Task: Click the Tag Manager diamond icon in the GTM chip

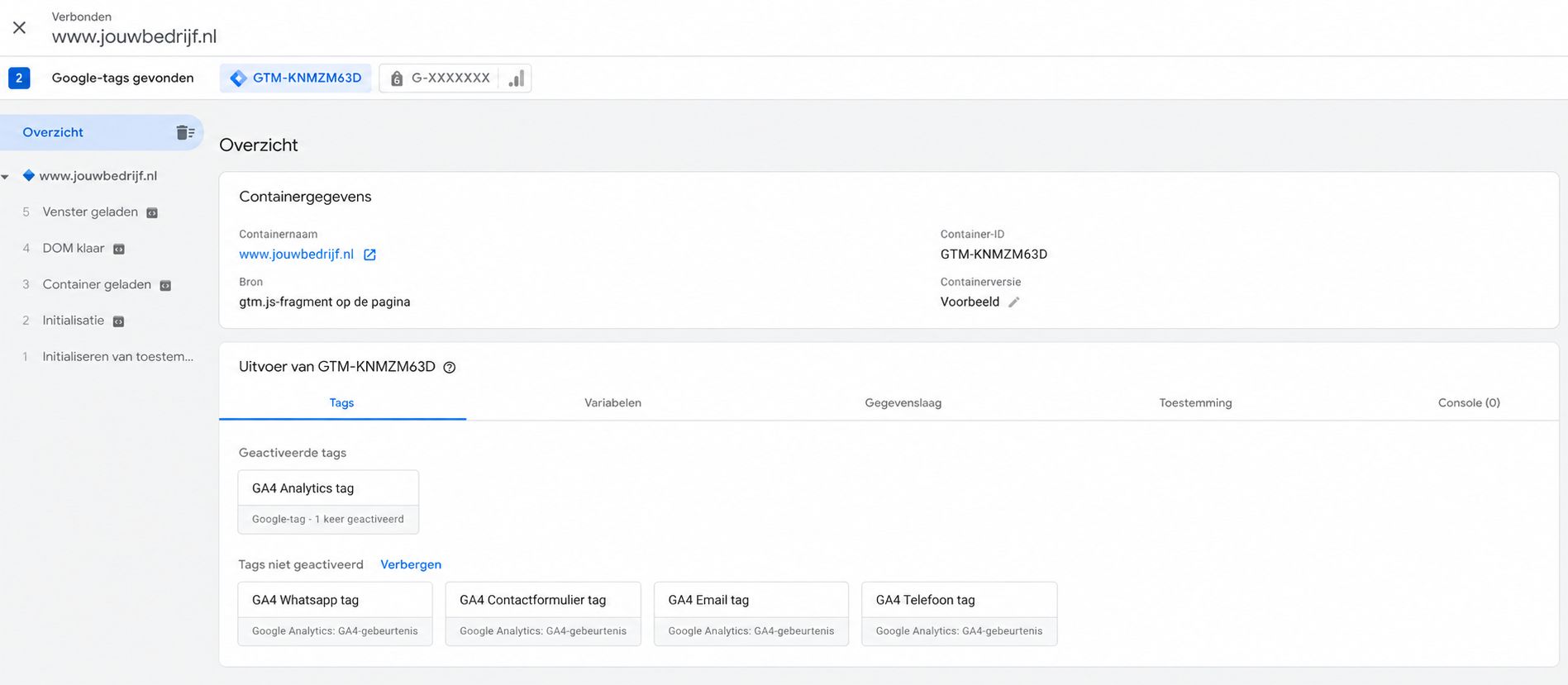Action: click(x=238, y=78)
